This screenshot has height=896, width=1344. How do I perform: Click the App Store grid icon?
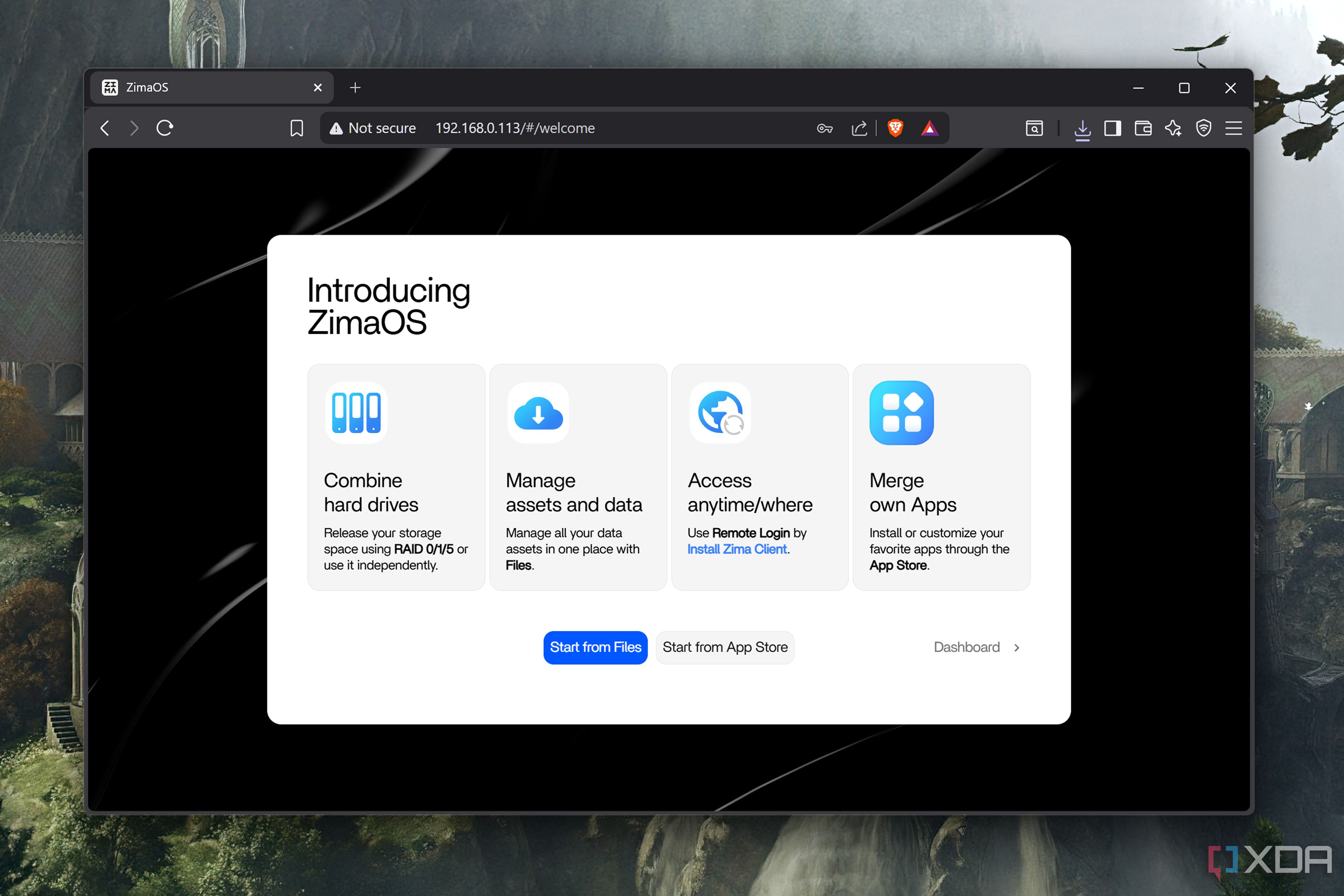coord(902,413)
